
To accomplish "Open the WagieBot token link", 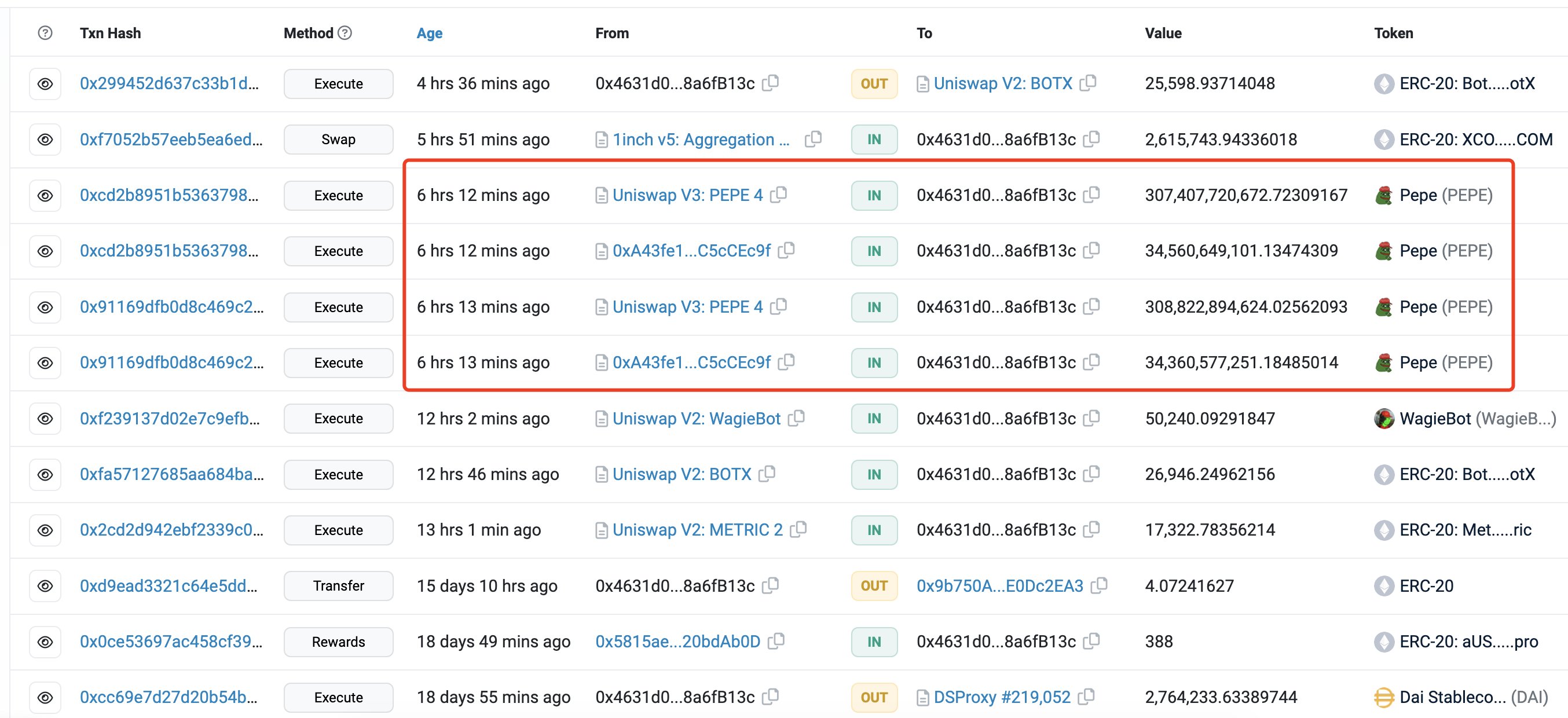I will [x=1478, y=419].
